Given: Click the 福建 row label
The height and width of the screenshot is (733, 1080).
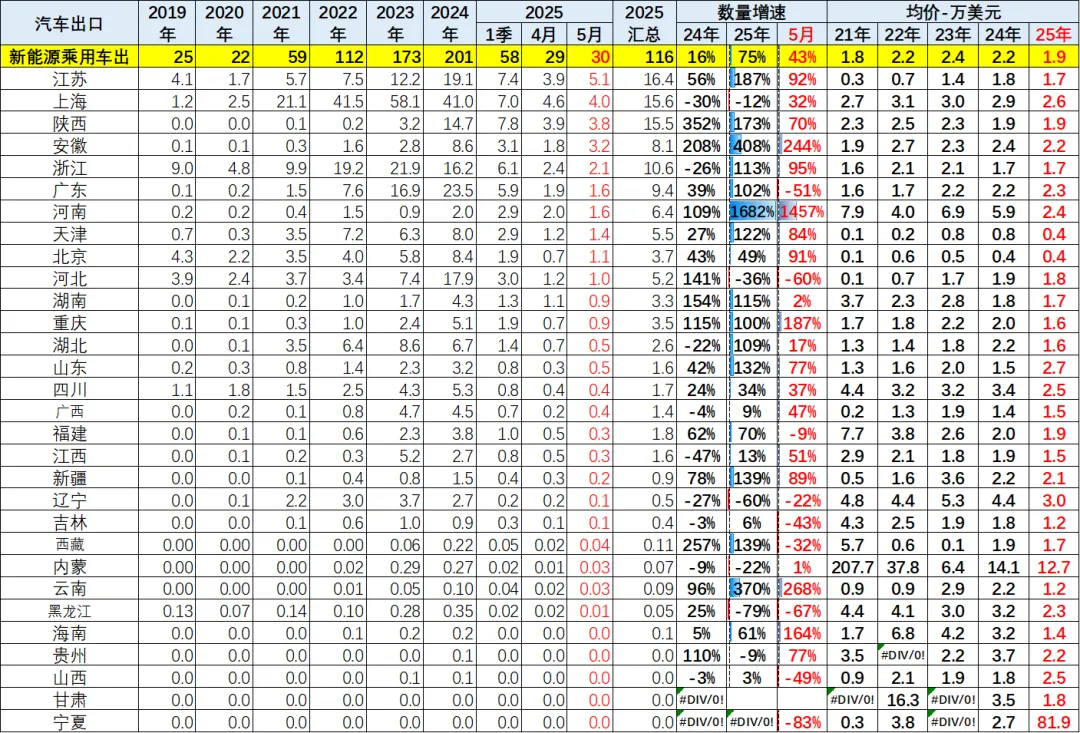Looking at the screenshot, I should click(70, 433).
